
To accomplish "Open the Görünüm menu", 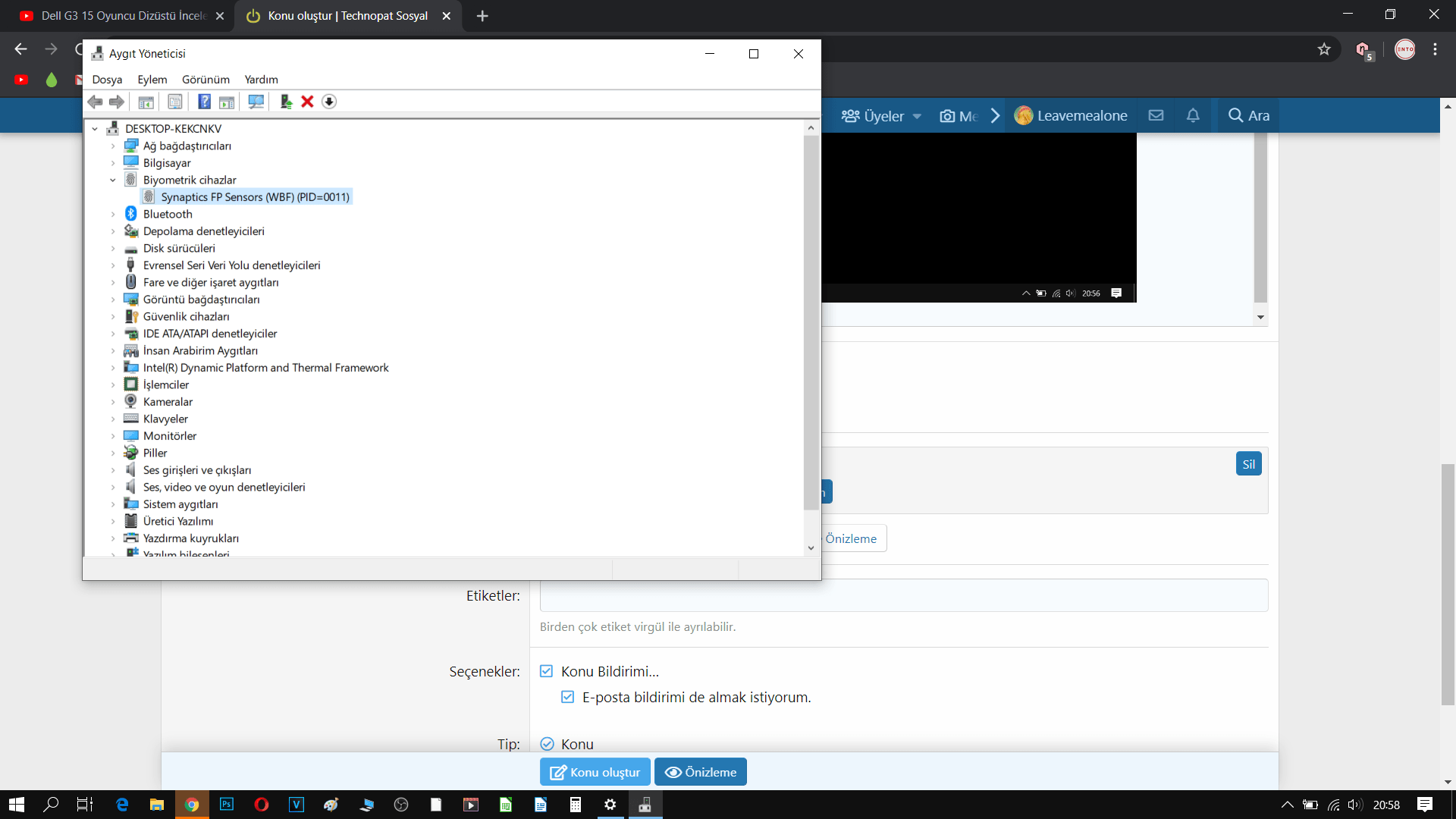I will [206, 80].
